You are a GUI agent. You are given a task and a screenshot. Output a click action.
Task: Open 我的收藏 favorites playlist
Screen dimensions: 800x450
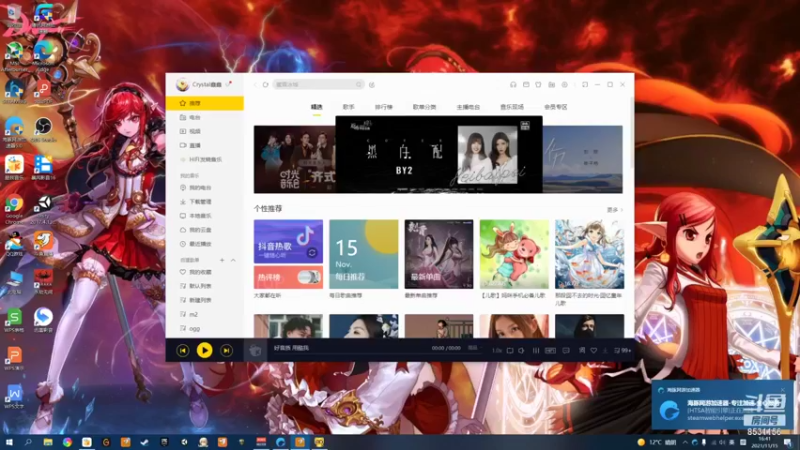point(205,272)
